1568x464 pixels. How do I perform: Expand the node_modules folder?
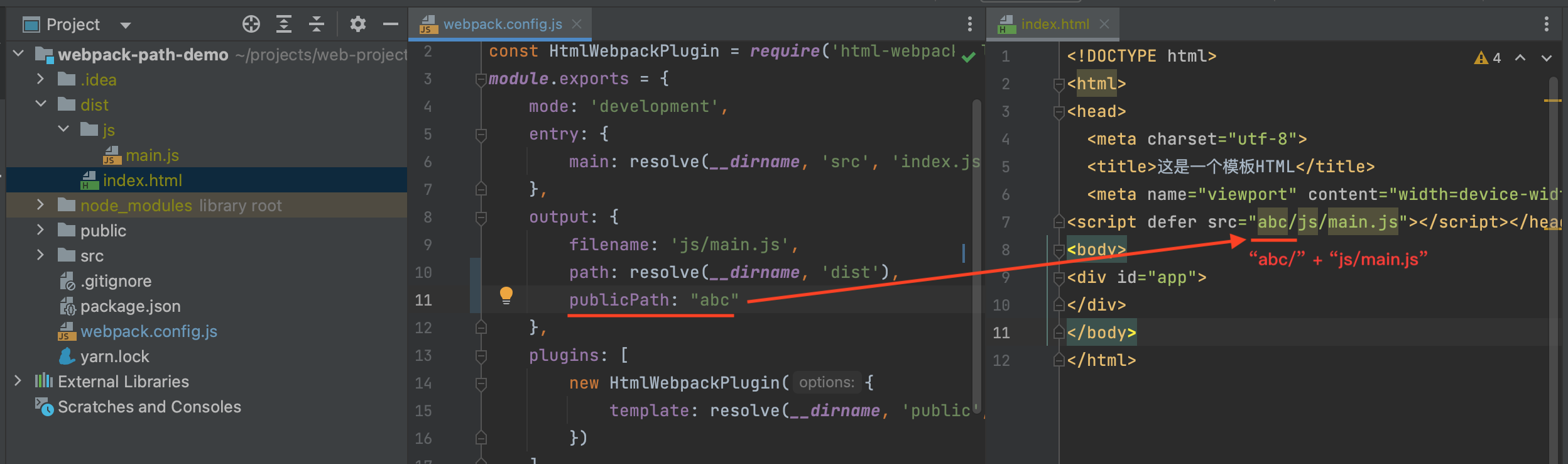[x=40, y=205]
